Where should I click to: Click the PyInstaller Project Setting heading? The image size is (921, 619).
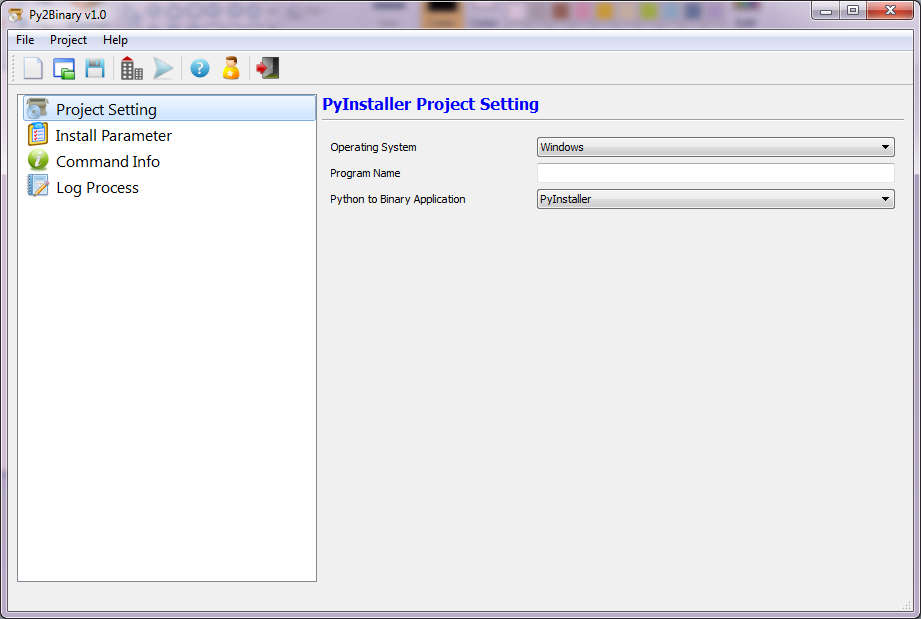click(x=430, y=104)
